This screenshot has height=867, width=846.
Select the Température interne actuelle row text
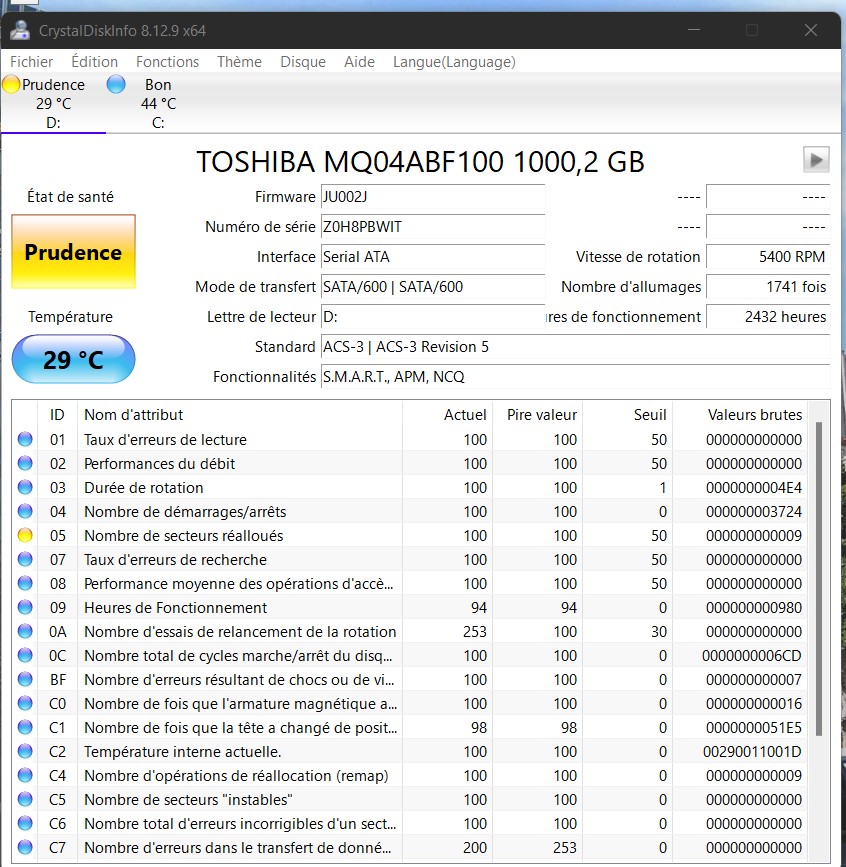click(182, 751)
